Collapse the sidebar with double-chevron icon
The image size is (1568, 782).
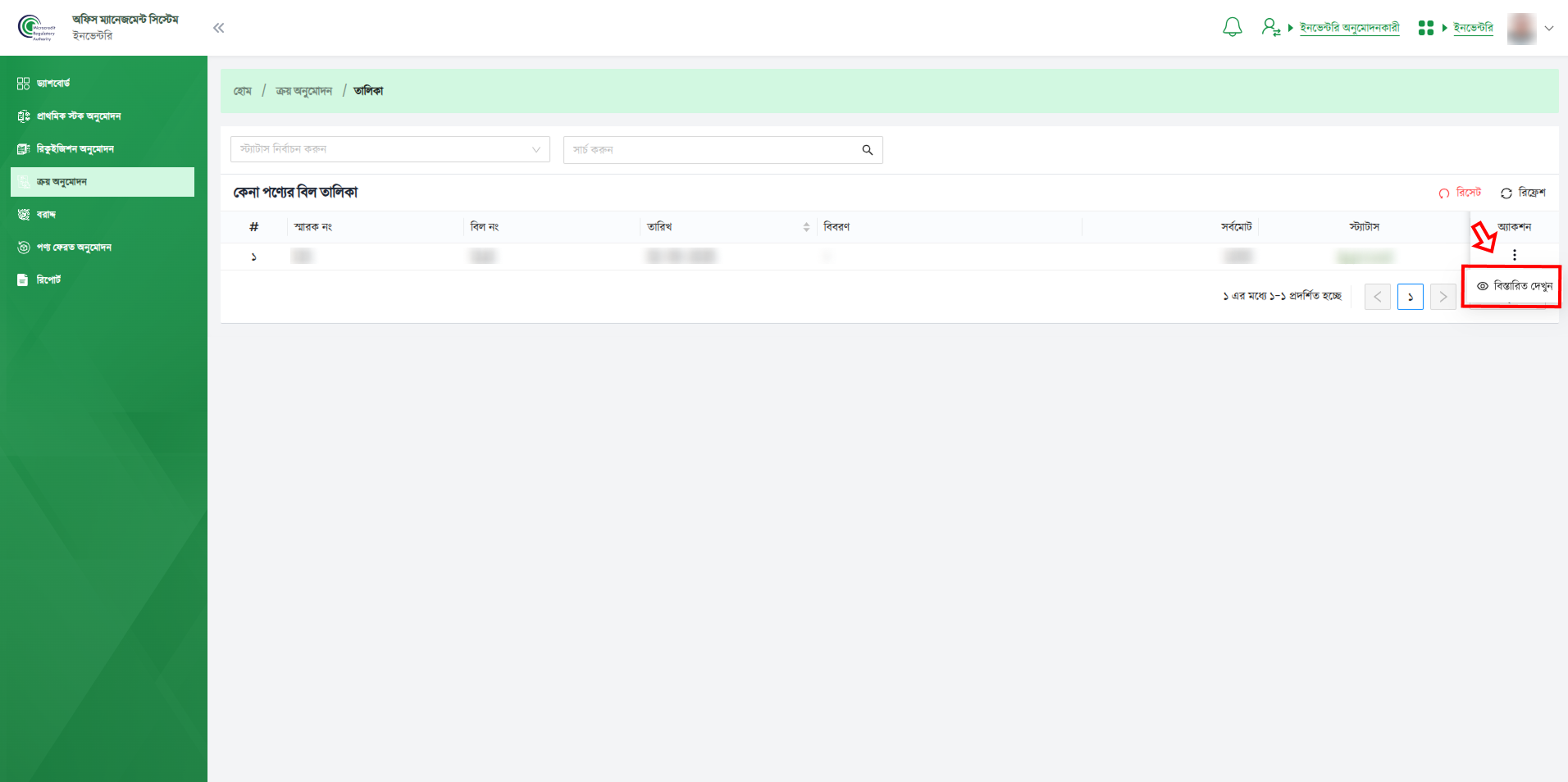coord(218,28)
